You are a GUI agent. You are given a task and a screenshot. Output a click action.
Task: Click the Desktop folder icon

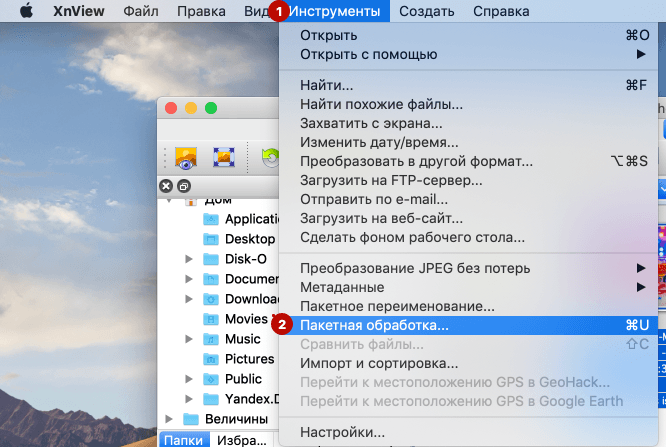point(211,239)
